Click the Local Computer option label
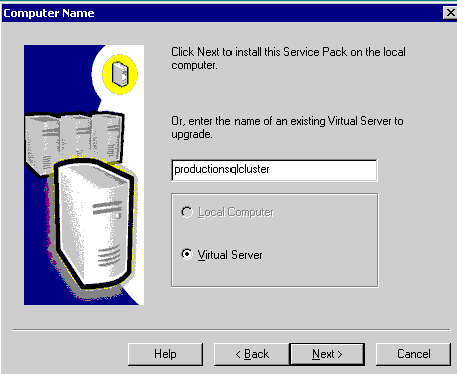457x374 pixels. tap(236, 212)
